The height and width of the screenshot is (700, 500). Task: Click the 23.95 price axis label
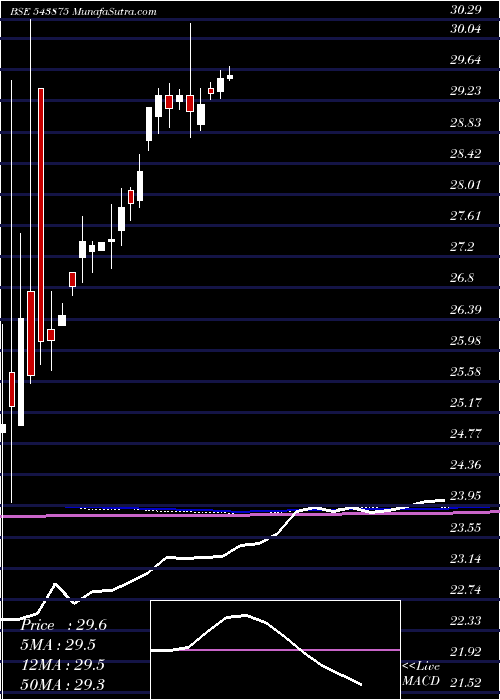(x=465, y=496)
